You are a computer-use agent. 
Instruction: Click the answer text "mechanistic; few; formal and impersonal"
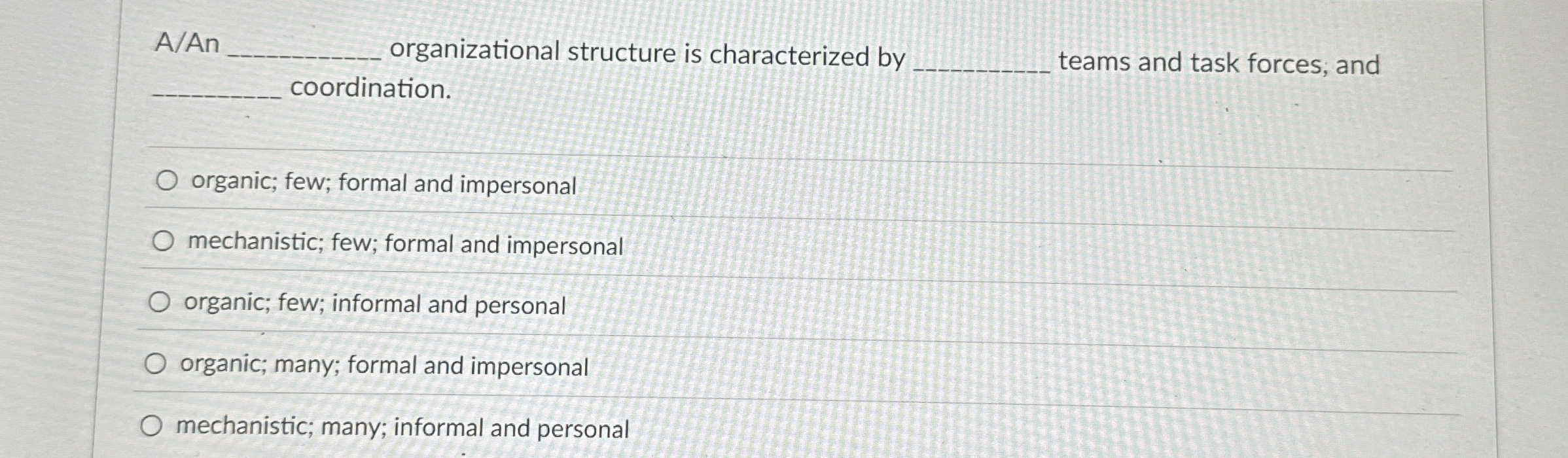(x=404, y=245)
